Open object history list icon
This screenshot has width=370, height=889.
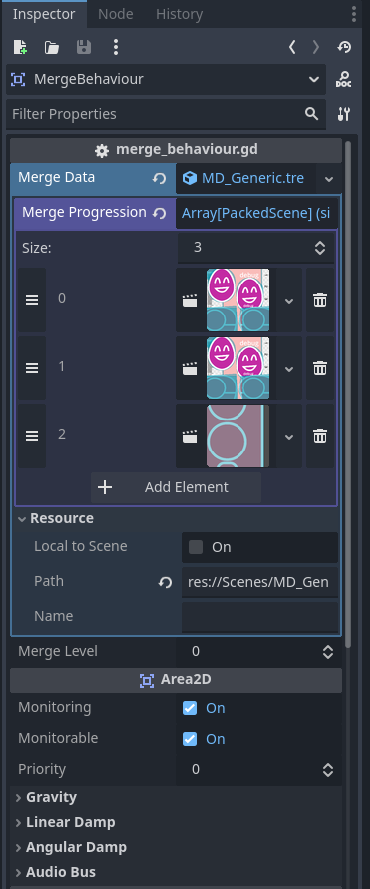click(x=344, y=47)
